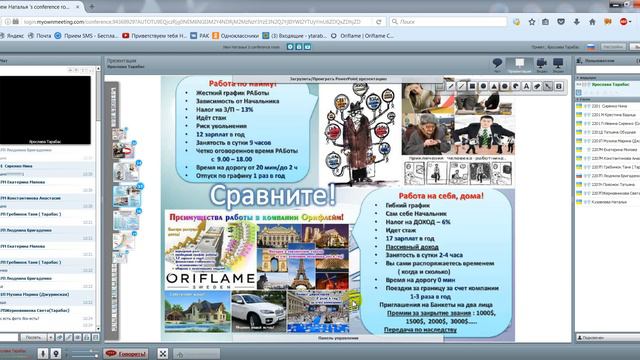This screenshot has height=360, width=640.
Task: Open a new browser tab with plus
Action: (92, 6)
